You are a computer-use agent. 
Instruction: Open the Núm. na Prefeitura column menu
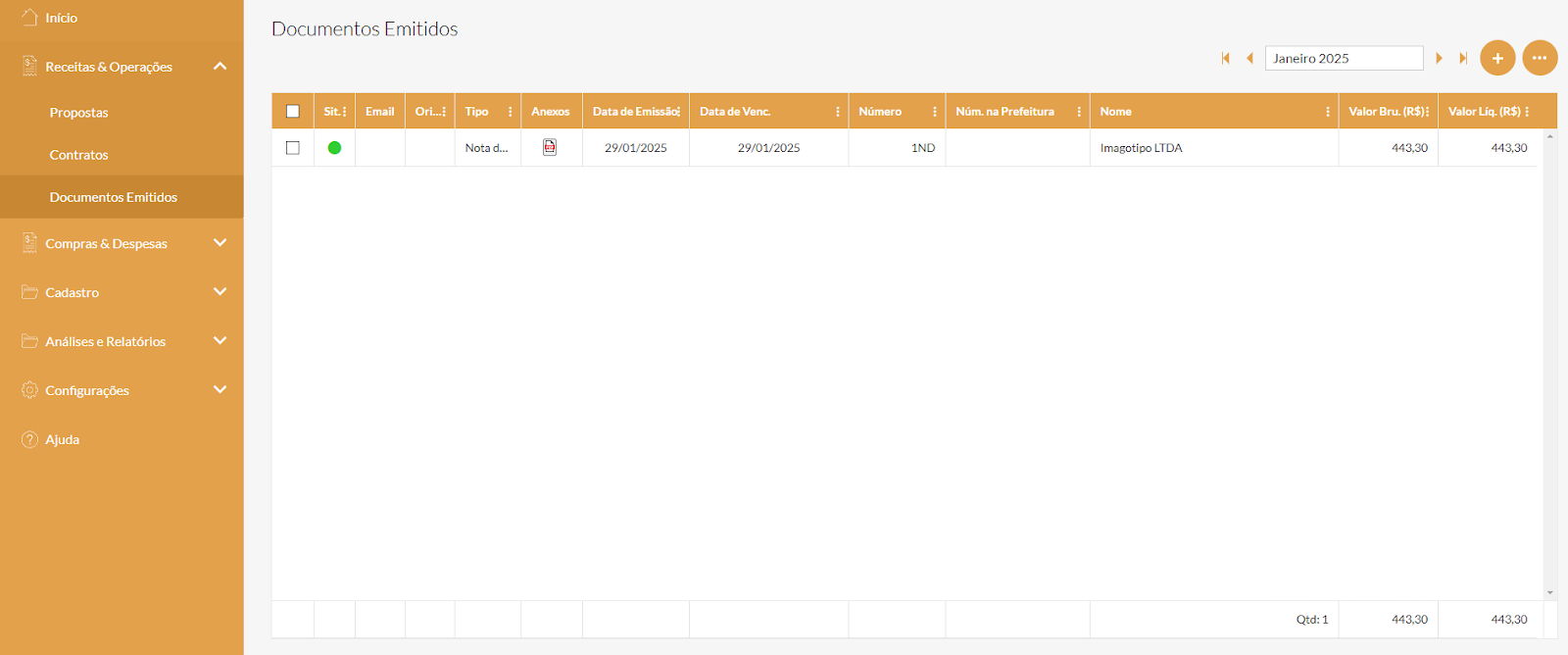(1079, 112)
